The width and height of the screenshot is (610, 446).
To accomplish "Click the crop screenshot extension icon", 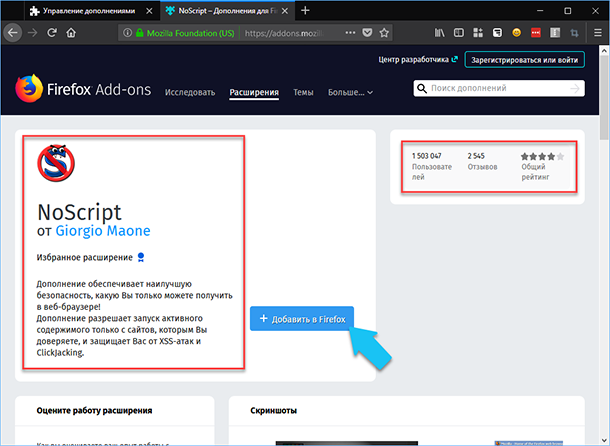I will [x=574, y=33].
